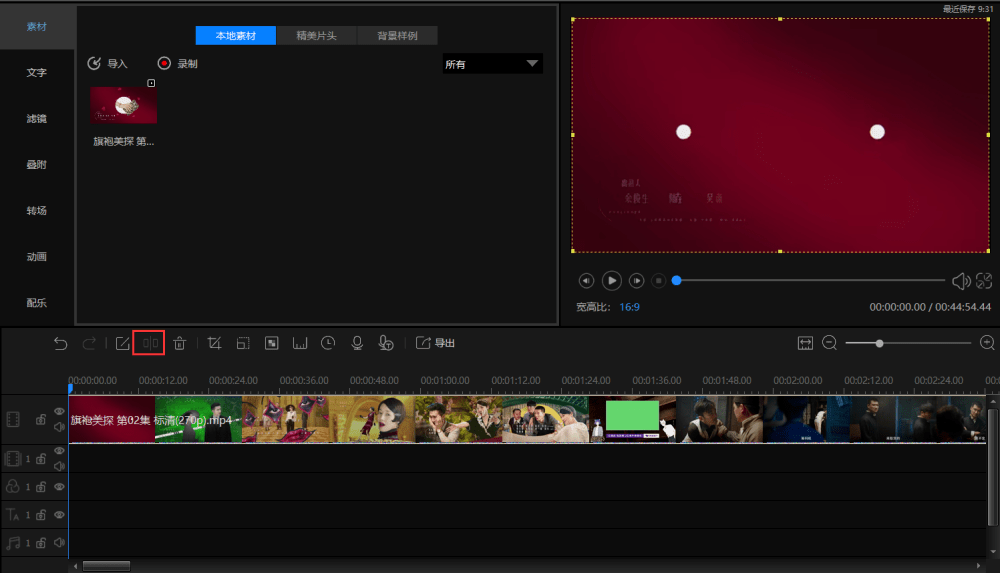The width and height of the screenshot is (1000, 573).
Task: Click the split clip tool in toolbar
Action: 150,343
